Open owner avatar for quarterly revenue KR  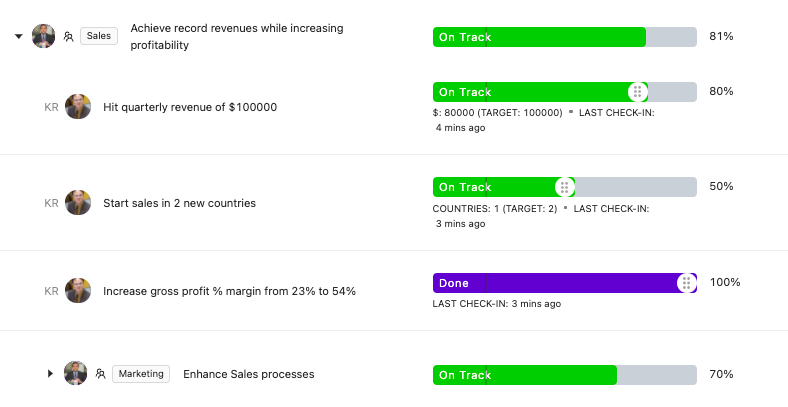pos(78,107)
